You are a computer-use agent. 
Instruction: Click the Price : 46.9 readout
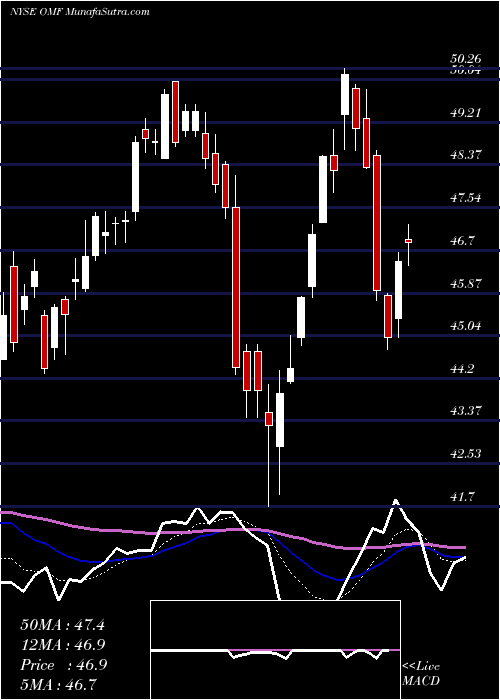tap(63, 665)
